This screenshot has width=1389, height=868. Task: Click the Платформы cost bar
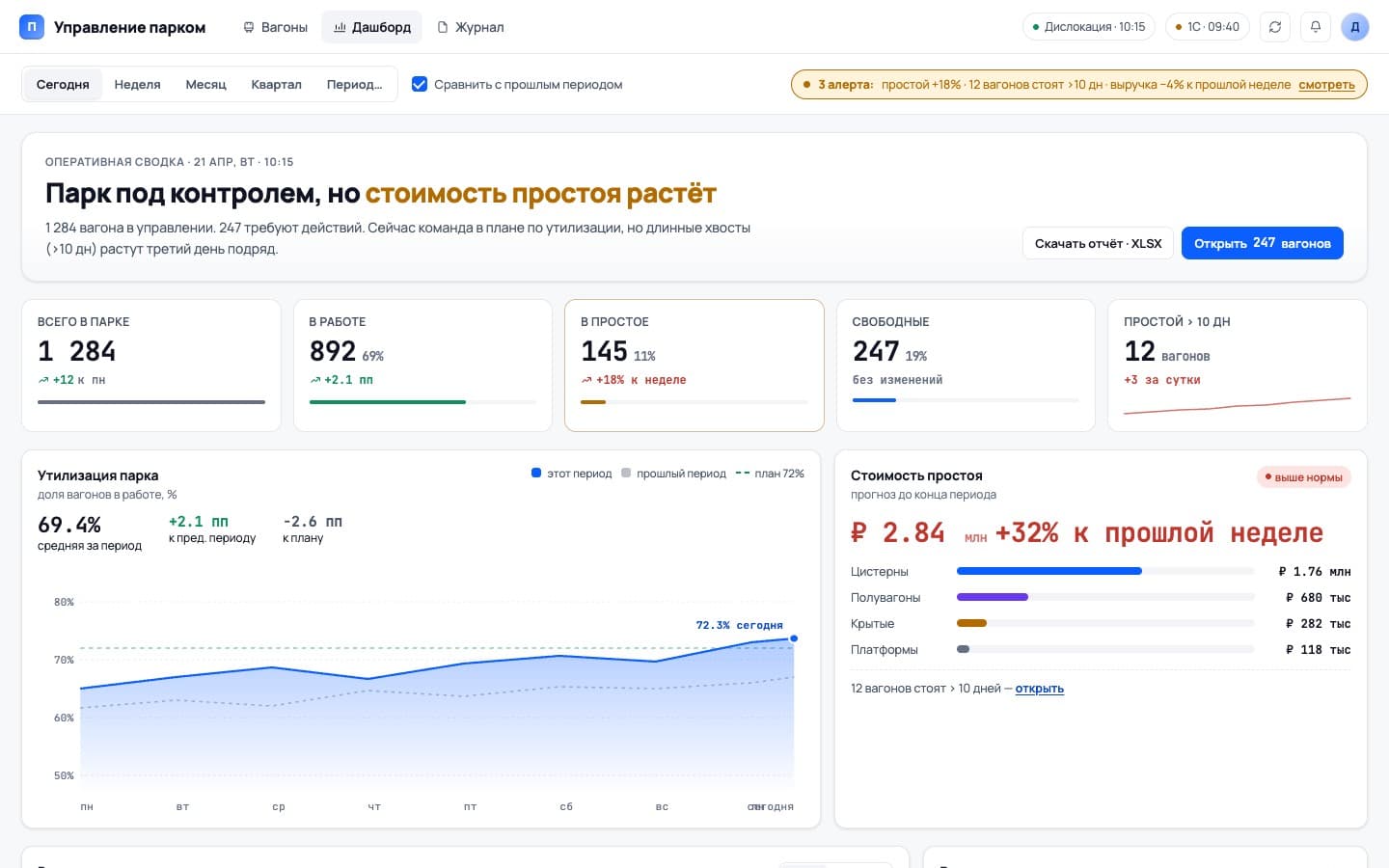click(x=1104, y=649)
